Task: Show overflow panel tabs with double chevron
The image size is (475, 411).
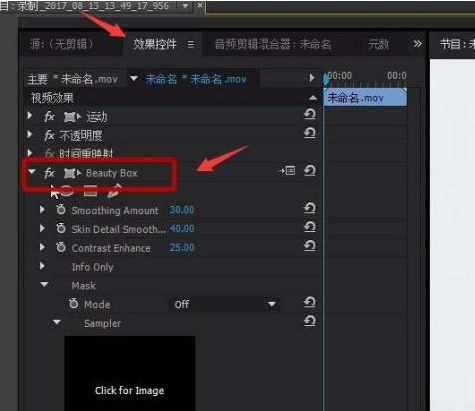Action: (417, 44)
